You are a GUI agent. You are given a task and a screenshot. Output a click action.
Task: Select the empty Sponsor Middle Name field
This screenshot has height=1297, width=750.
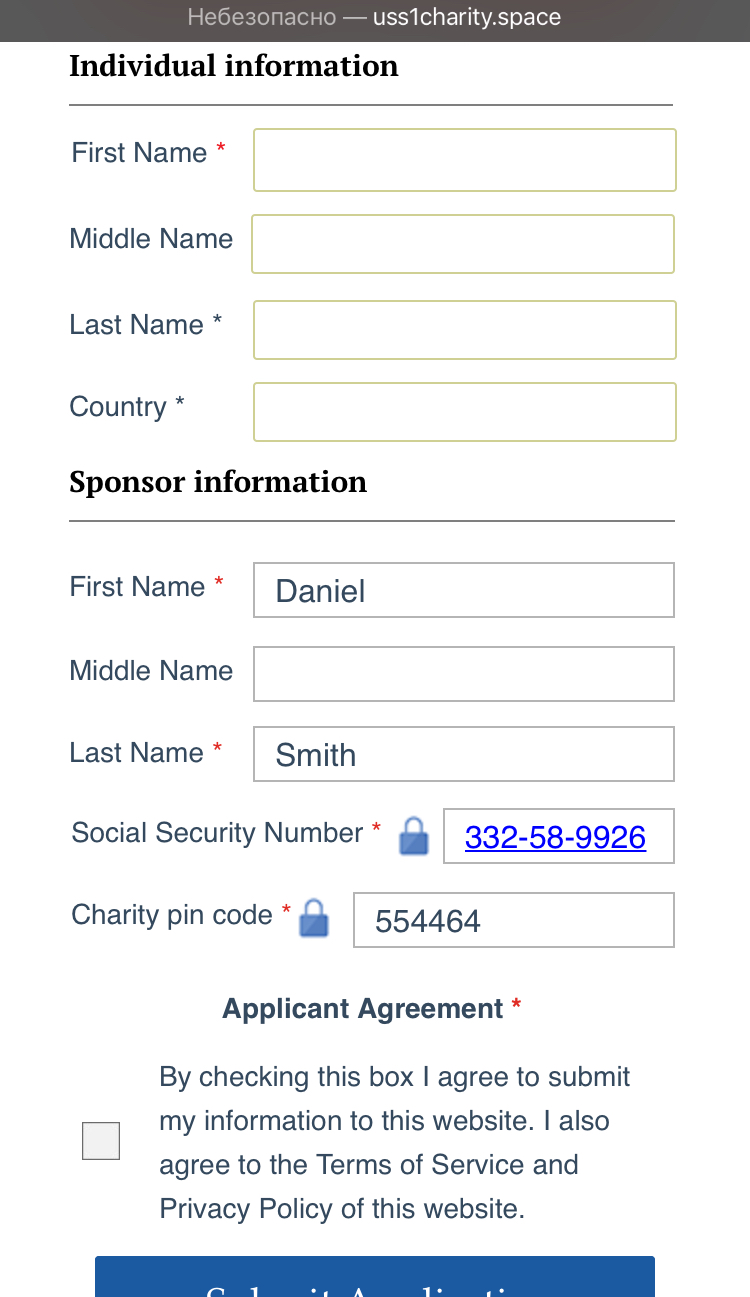[x=464, y=674]
